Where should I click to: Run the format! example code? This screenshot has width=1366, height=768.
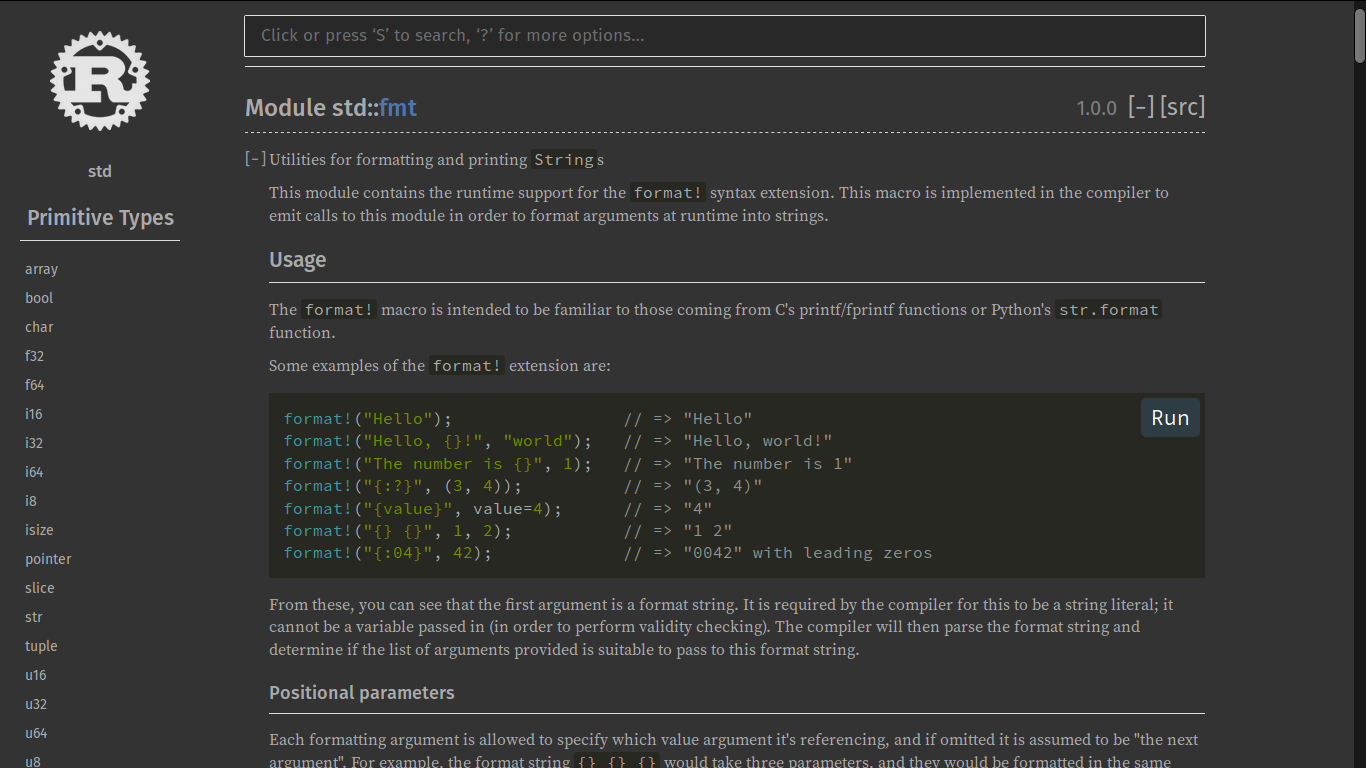click(x=1169, y=418)
